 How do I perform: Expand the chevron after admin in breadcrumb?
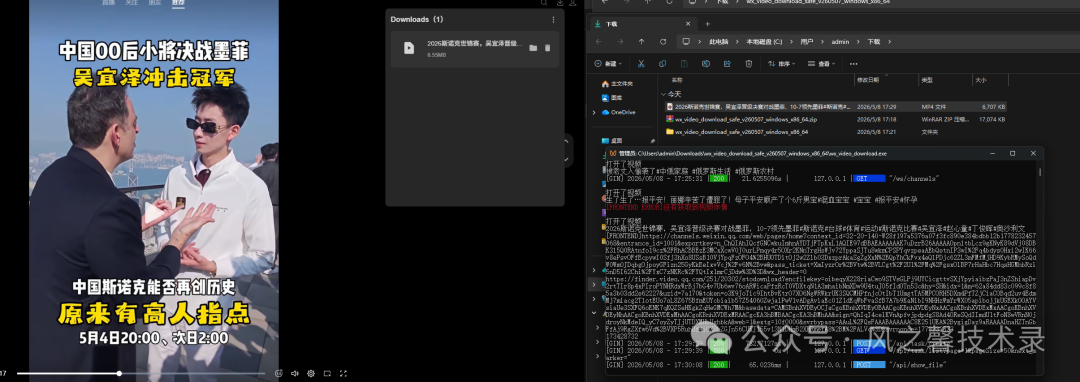pyautogui.click(x=858, y=42)
